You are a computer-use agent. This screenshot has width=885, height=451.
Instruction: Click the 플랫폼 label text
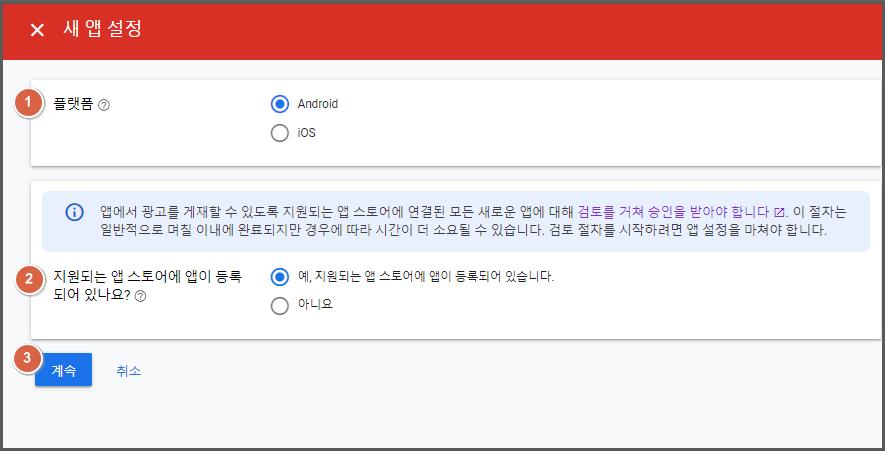click(x=73, y=104)
